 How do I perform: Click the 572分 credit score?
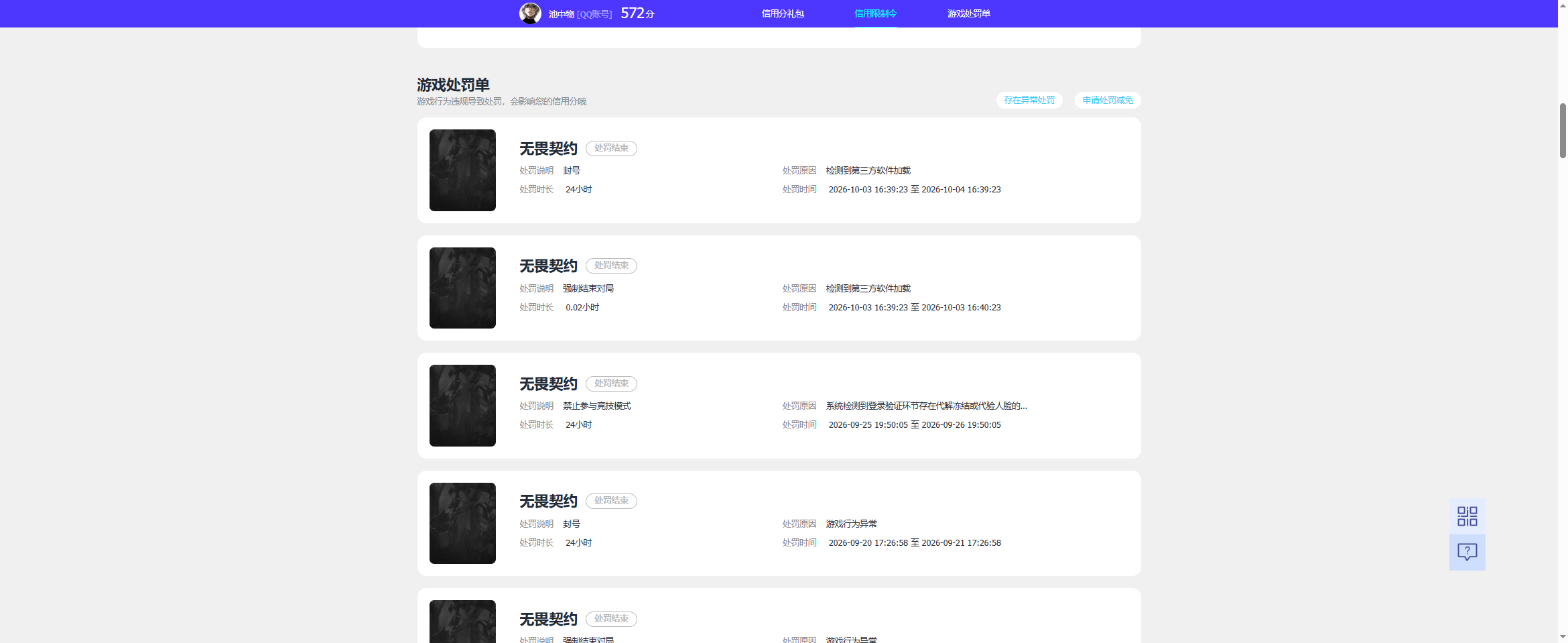(637, 13)
